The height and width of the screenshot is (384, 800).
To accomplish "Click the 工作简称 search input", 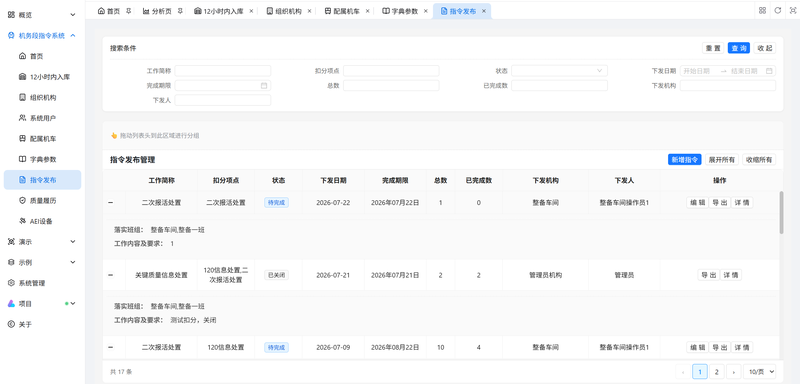I will point(223,71).
